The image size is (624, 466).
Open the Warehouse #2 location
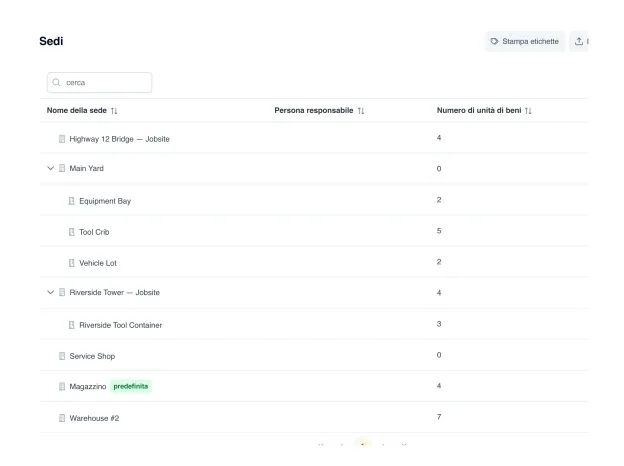pyautogui.click(x=94, y=418)
